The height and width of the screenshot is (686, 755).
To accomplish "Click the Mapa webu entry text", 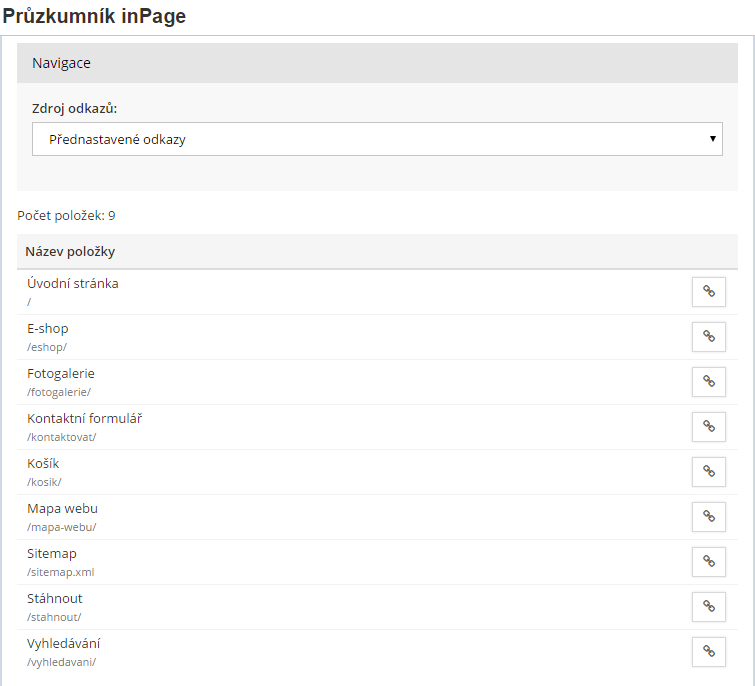I will coord(62,508).
